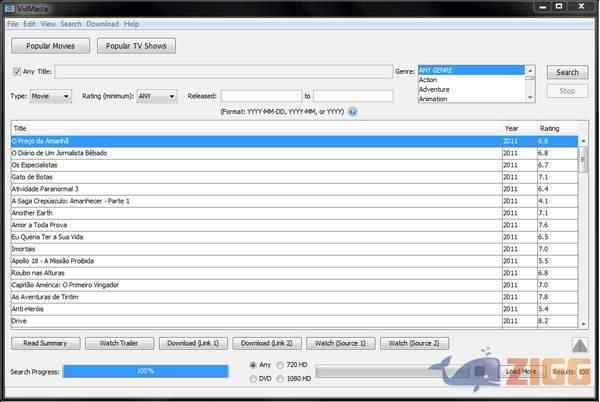The height and width of the screenshot is (402, 600).
Task: Click the Popular TV Shows button
Action: tap(137, 46)
